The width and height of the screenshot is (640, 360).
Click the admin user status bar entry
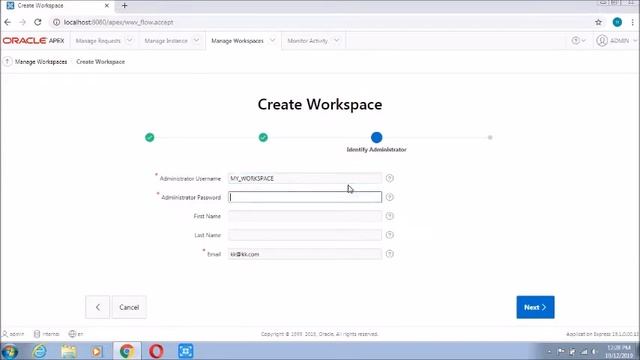[x=13, y=334]
